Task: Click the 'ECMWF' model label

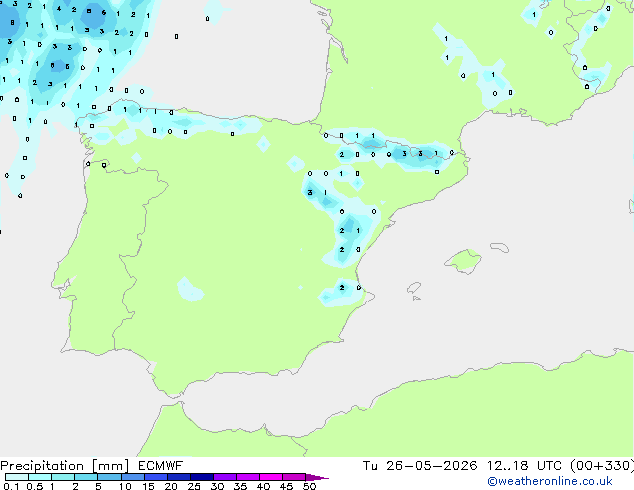Action: pos(161,466)
